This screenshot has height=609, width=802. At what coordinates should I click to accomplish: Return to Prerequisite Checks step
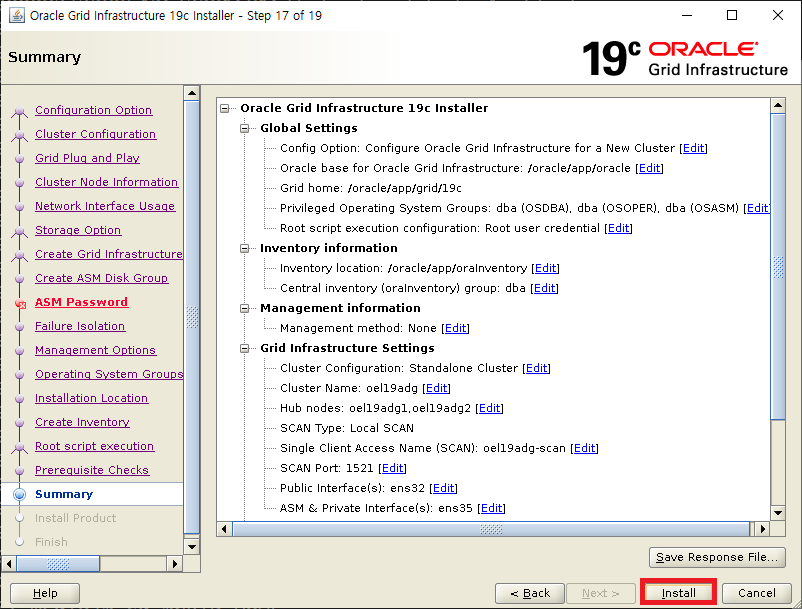pos(92,470)
